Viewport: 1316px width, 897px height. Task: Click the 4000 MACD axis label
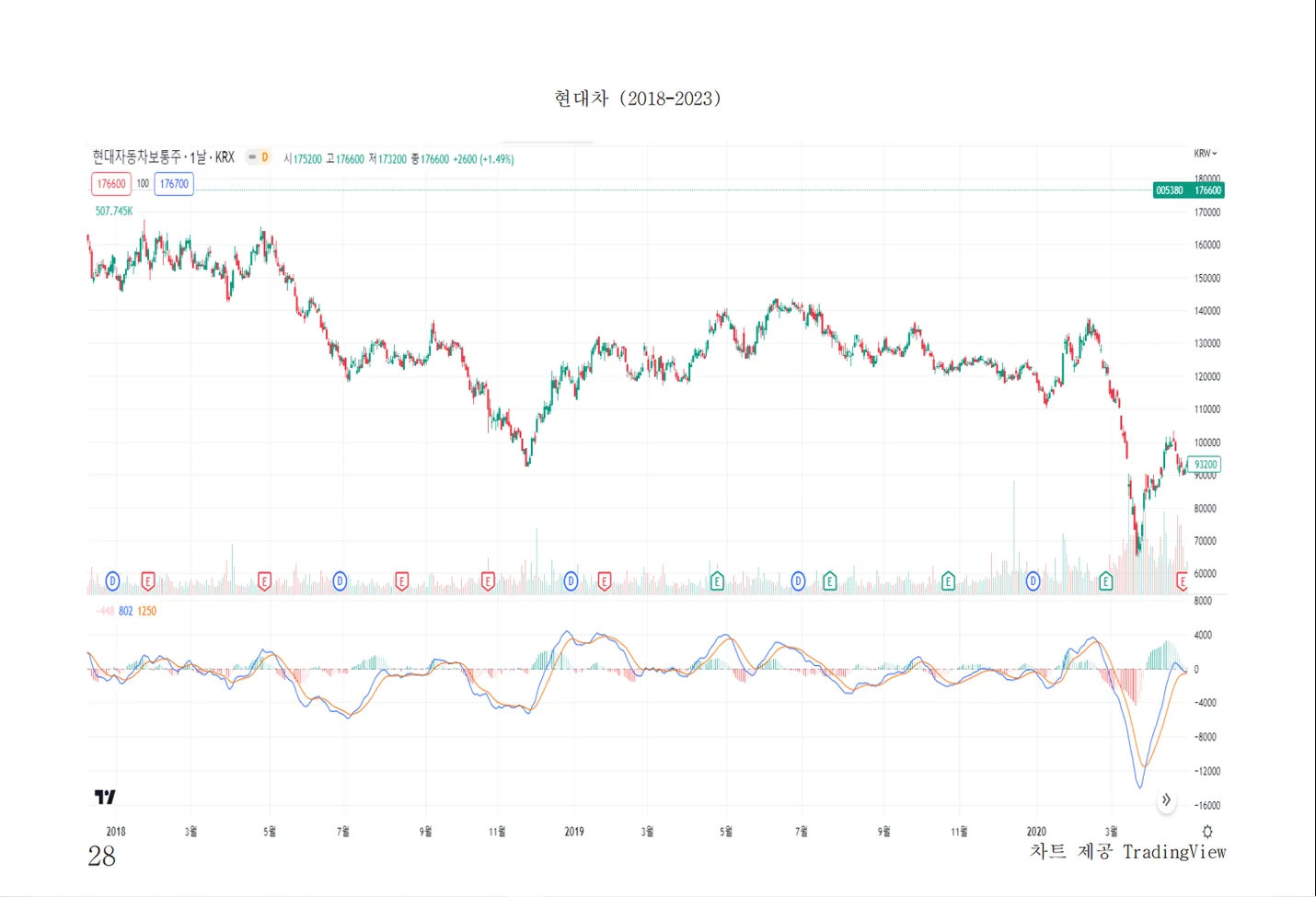pyautogui.click(x=1203, y=636)
